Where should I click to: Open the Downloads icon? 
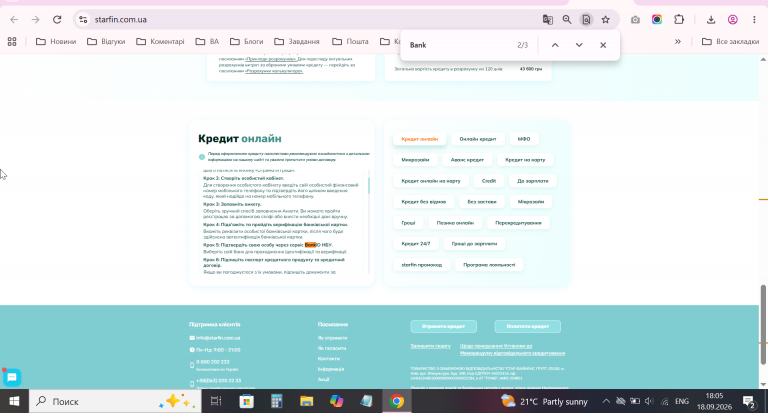tap(711, 20)
